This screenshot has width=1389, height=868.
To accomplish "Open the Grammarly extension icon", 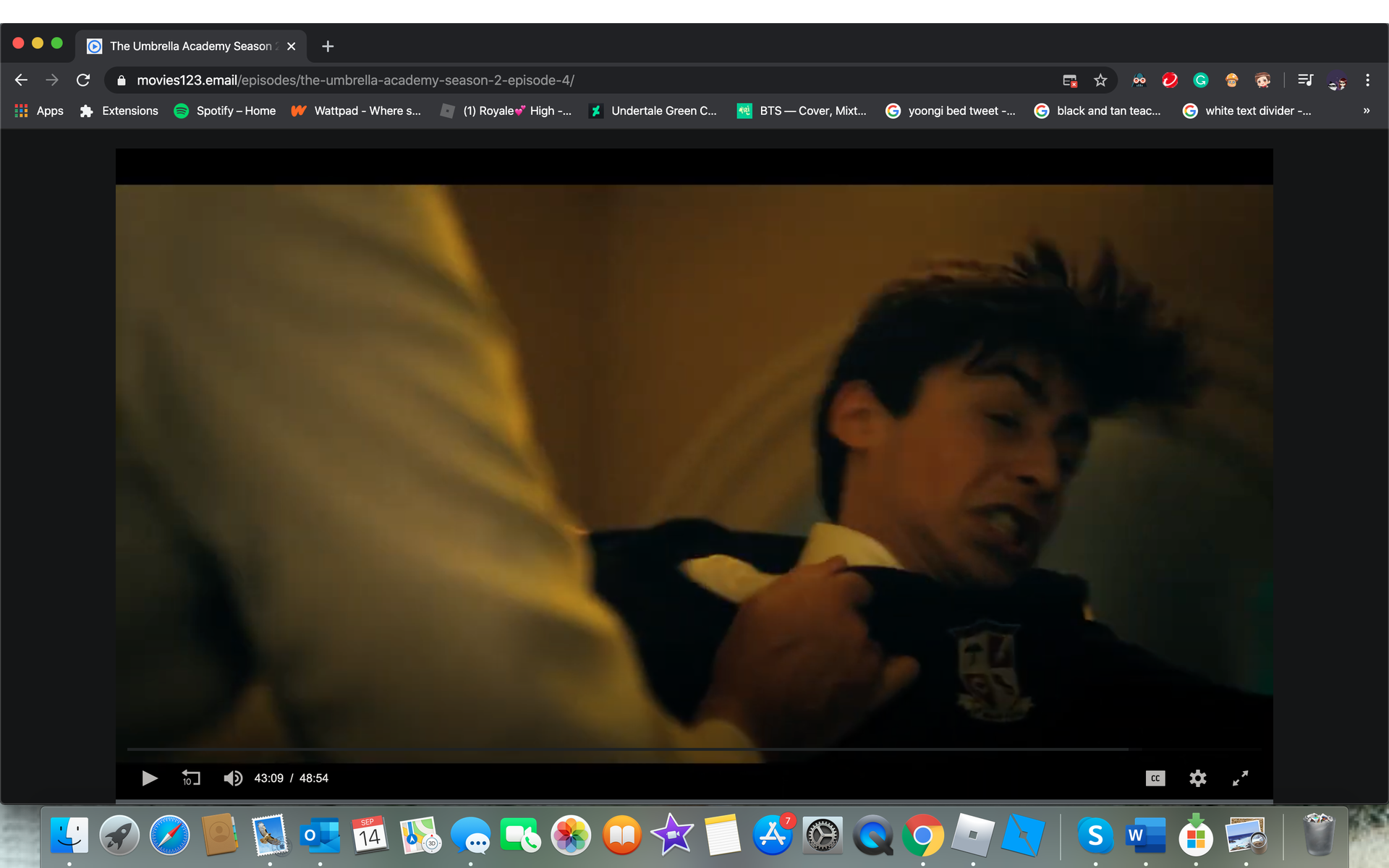I will pyautogui.click(x=1201, y=80).
